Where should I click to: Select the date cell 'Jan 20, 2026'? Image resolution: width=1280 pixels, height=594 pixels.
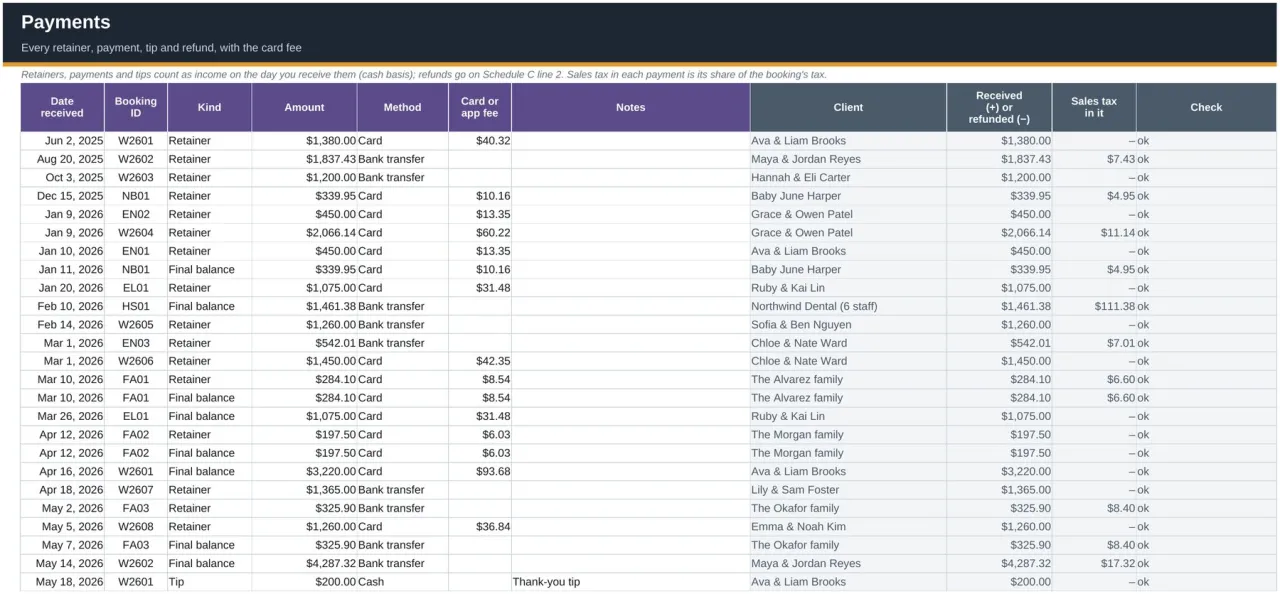(62, 288)
